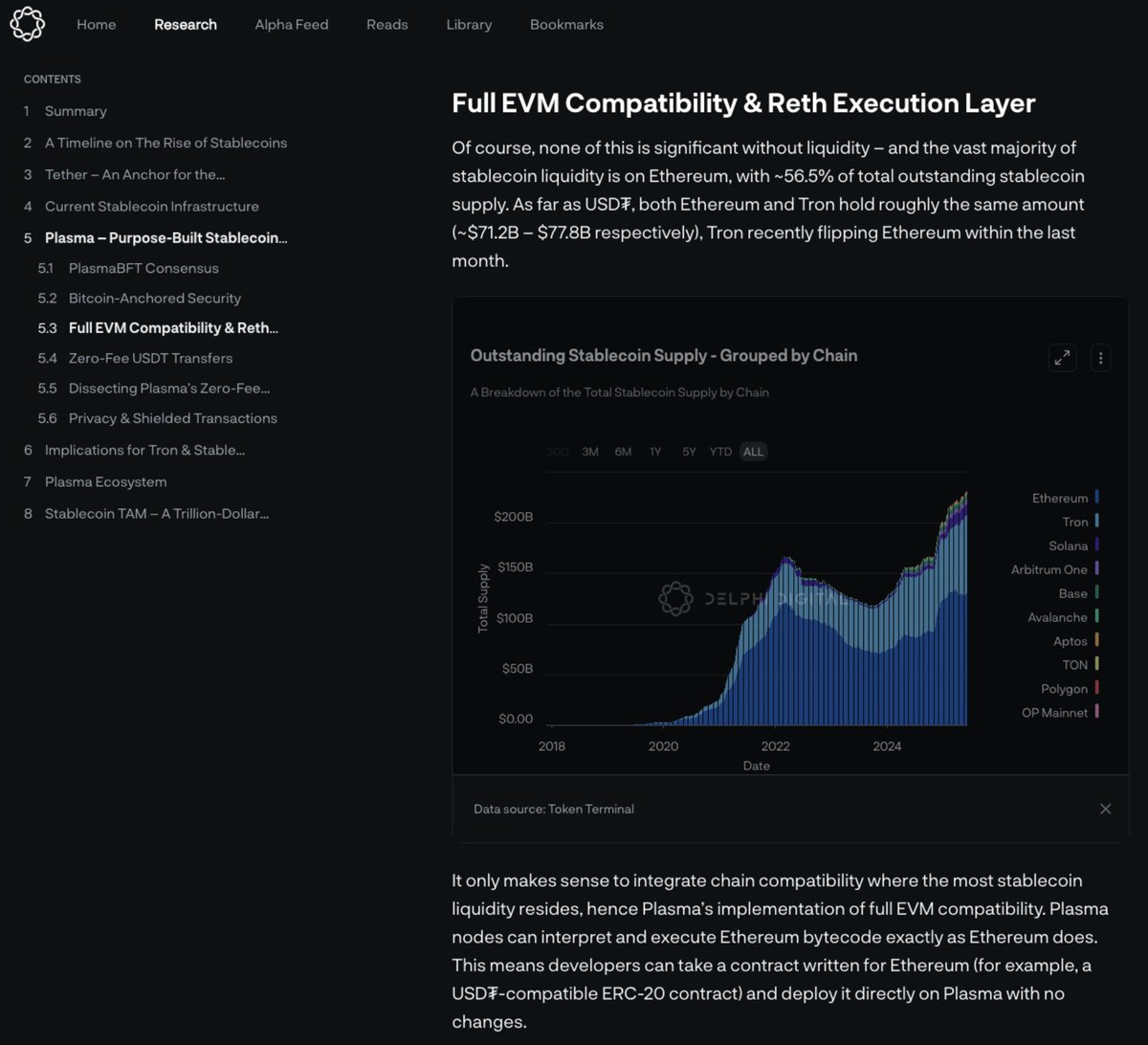Open Stablecoin TAM – A Trillion-Dollar section

pyautogui.click(x=156, y=513)
